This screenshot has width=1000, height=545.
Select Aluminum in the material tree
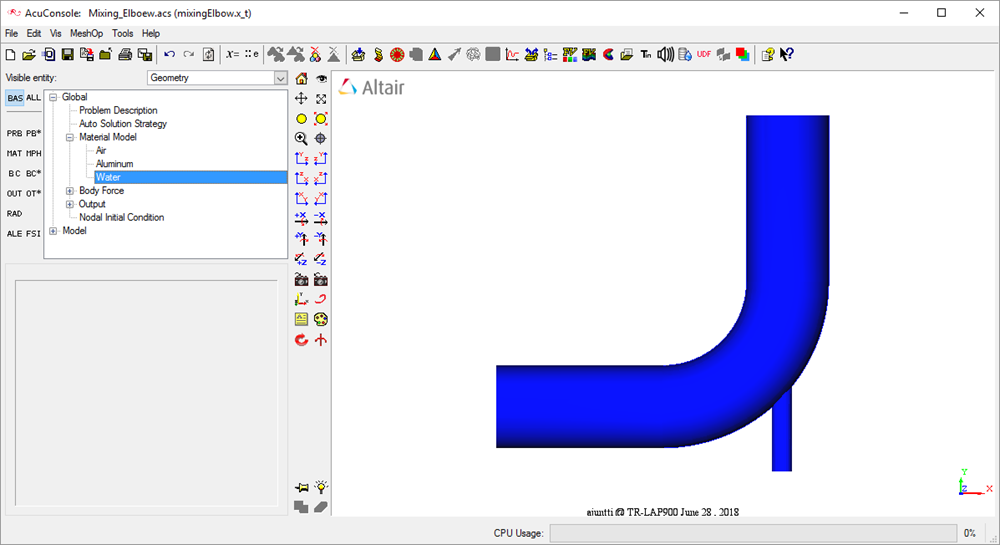click(114, 164)
